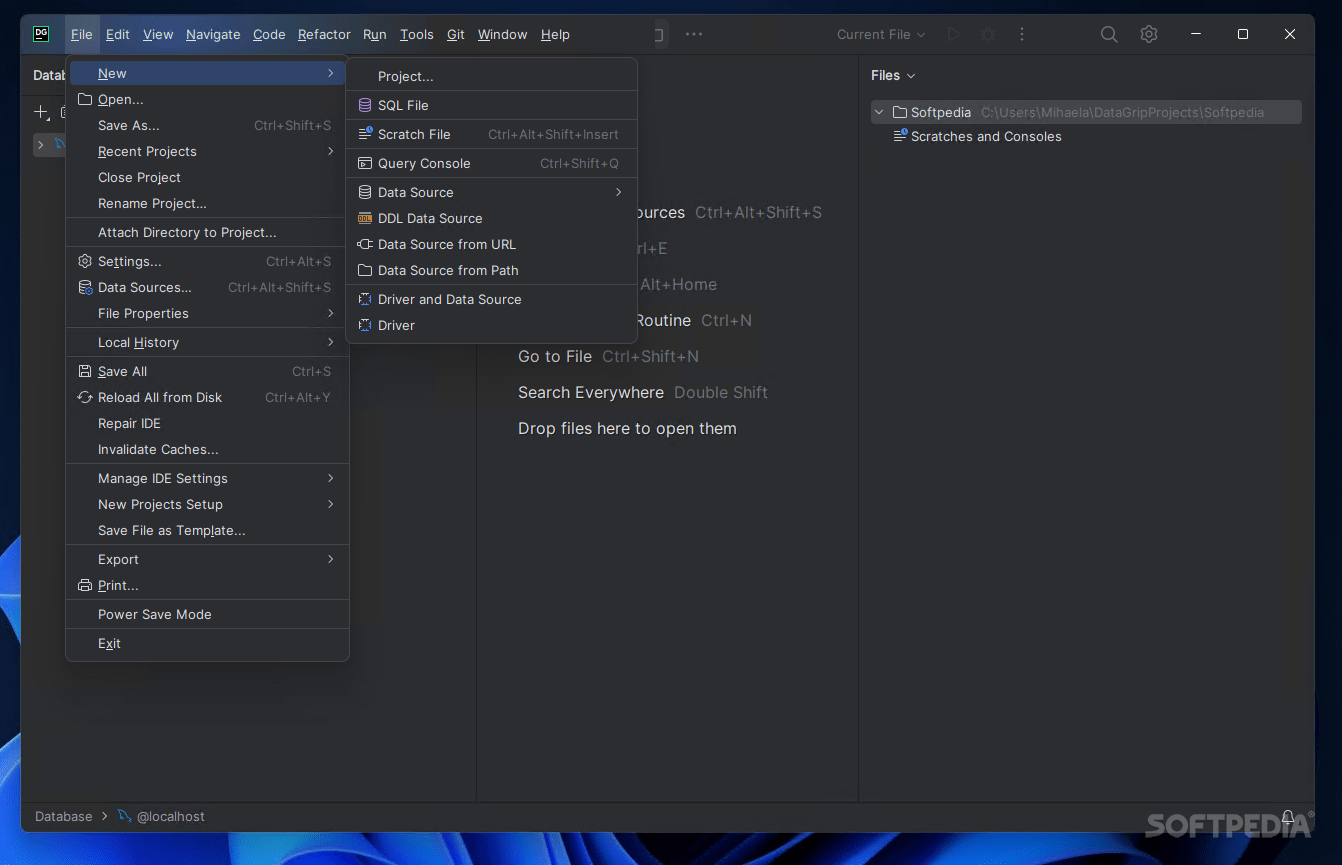Click the Data Source from URL icon
This screenshot has width=1342, height=865.
point(365,244)
